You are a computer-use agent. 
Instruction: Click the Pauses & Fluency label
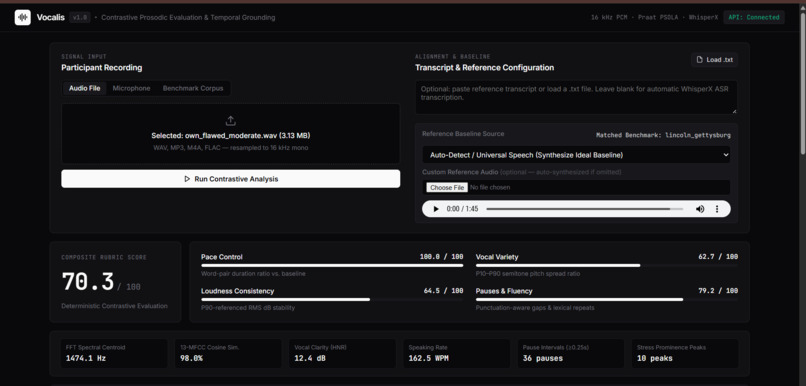point(504,291)
